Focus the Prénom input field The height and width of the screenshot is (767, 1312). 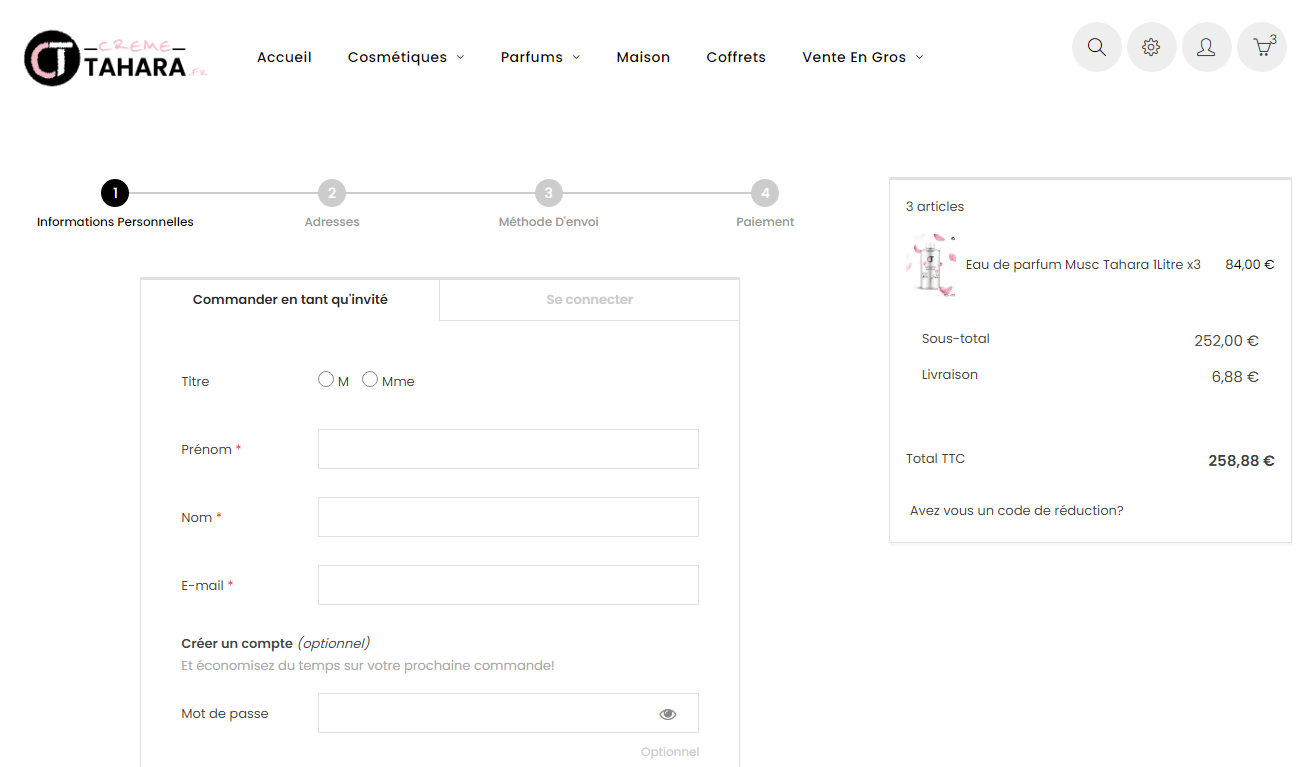click(x=508, y=449)
